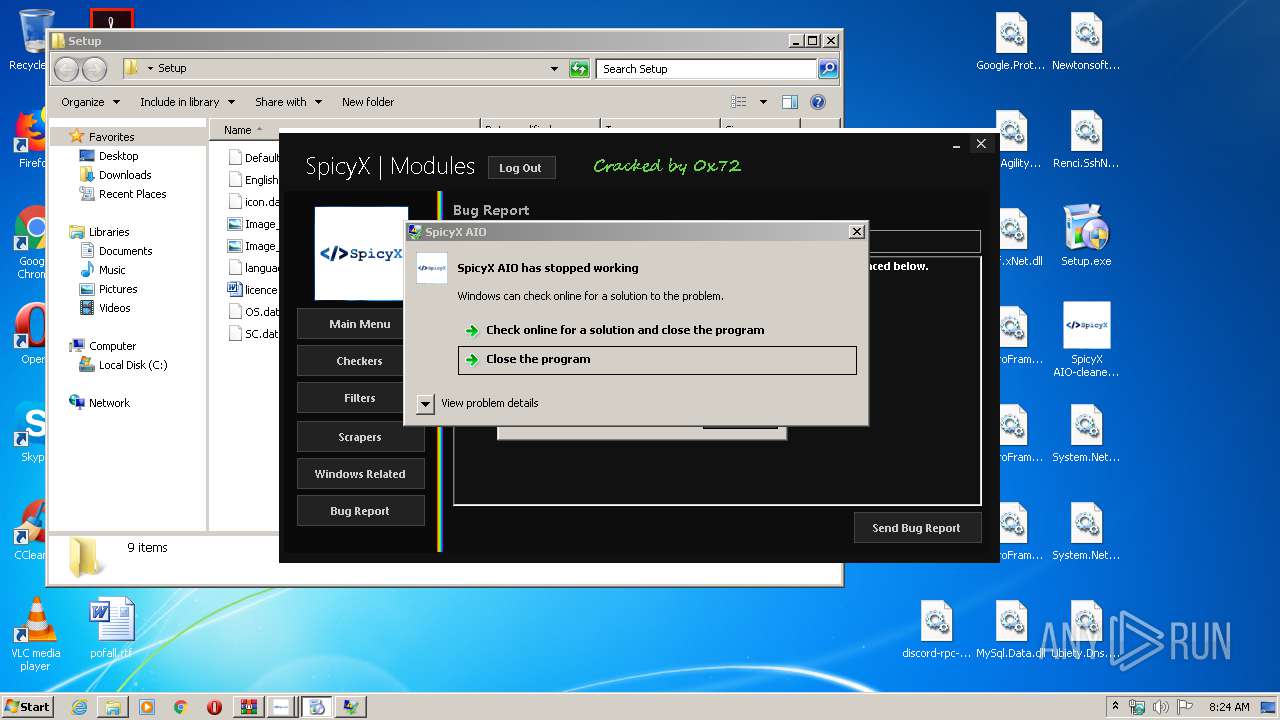Select discord-rpc desktop file icon

click(936, 630)
